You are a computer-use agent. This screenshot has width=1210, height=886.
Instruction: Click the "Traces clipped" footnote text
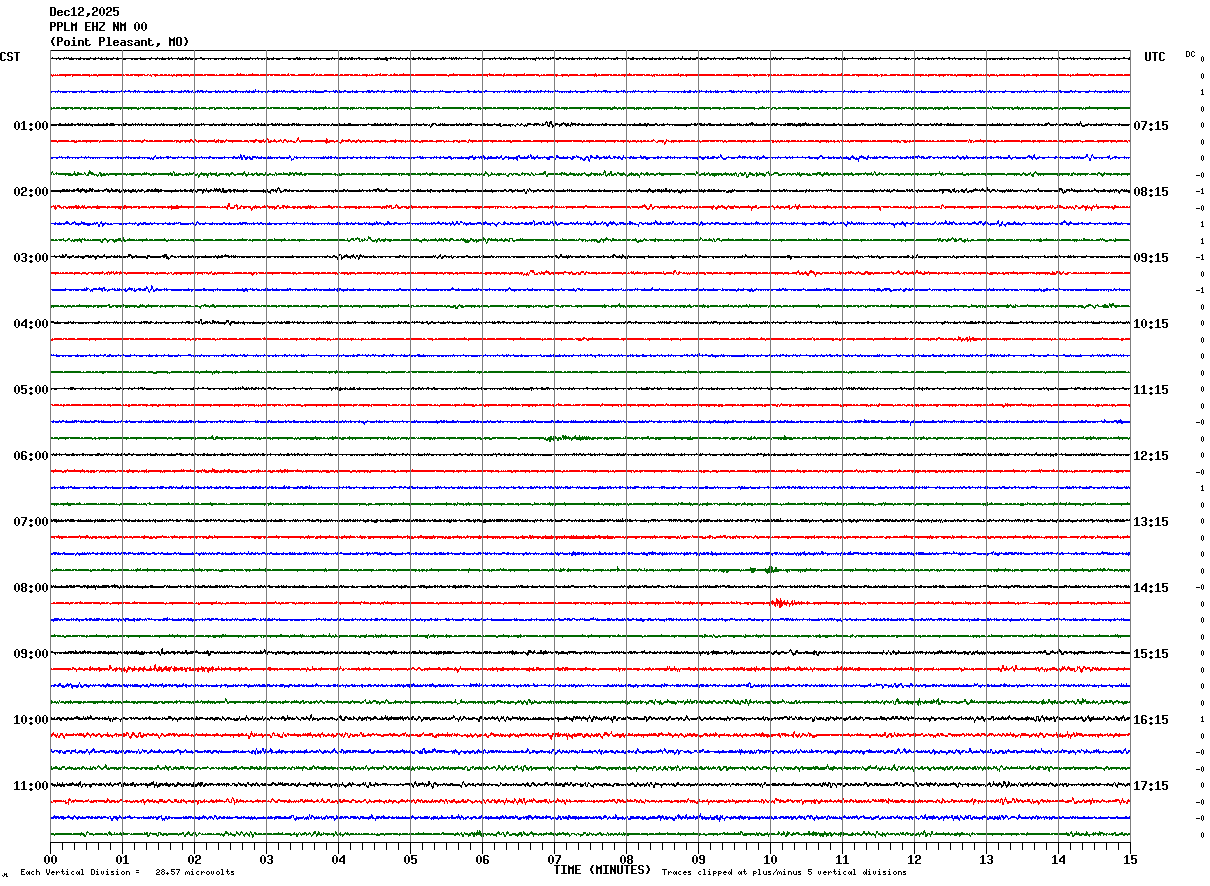pyautogui.click(x=784, y=873)
